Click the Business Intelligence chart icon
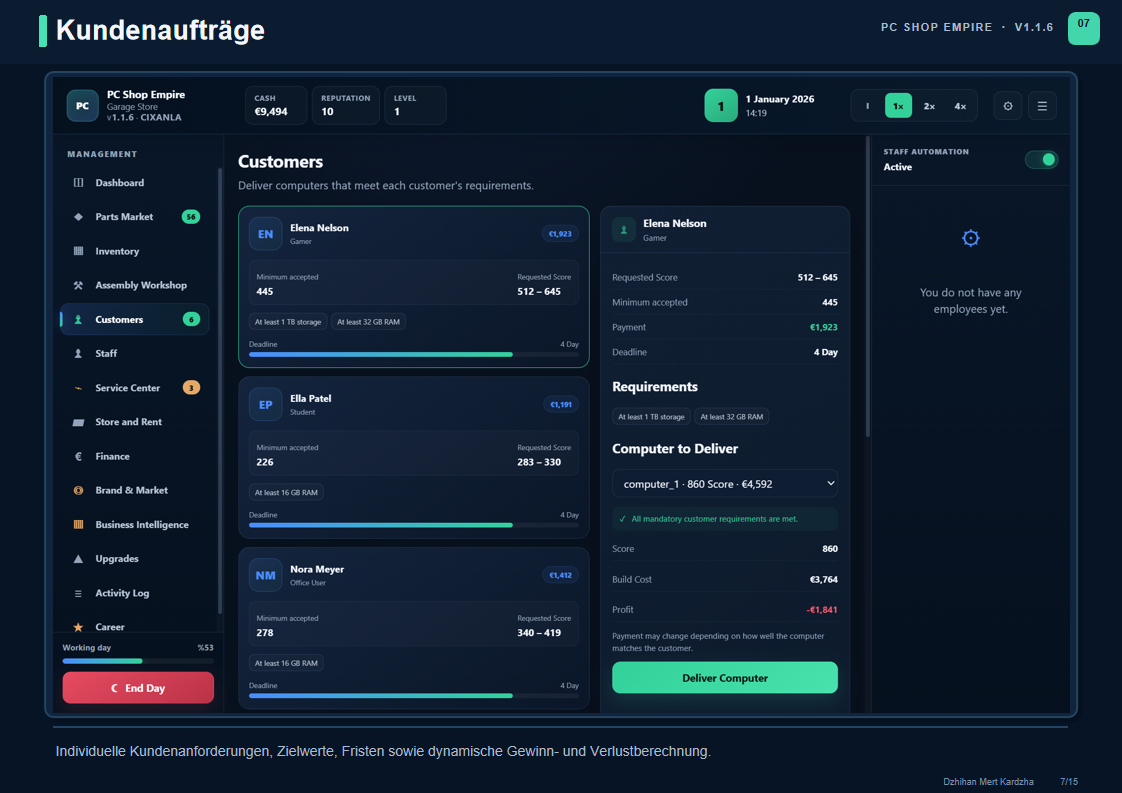Image resolution: width=1122 pixels, height=793 pixels. (x=79, y=525)
